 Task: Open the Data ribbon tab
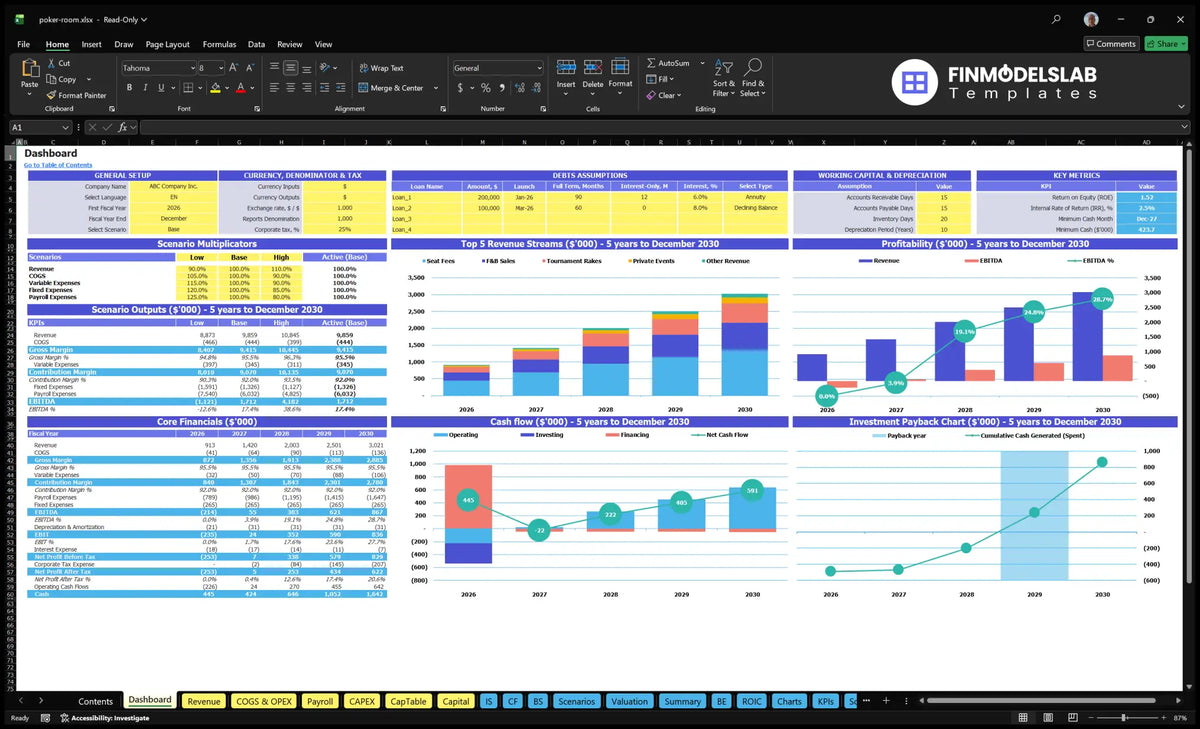[x=256, y=44]
